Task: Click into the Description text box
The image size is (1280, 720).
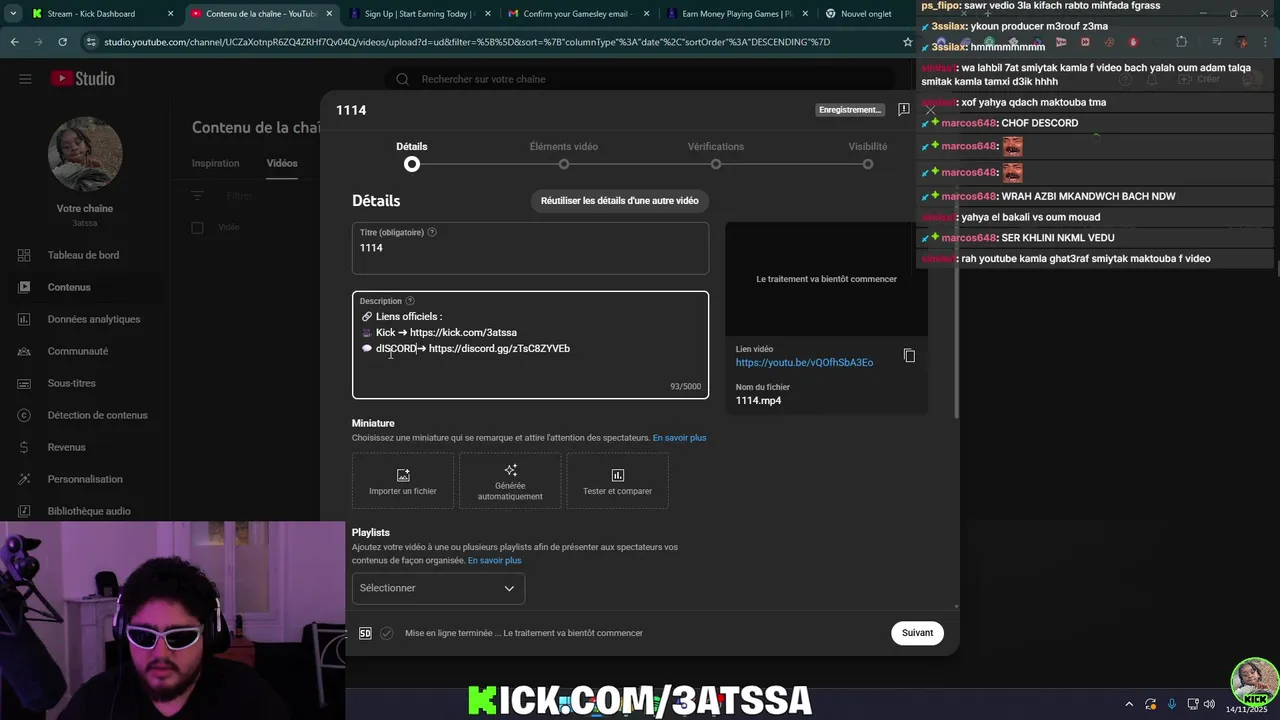Action: [530, 345]
